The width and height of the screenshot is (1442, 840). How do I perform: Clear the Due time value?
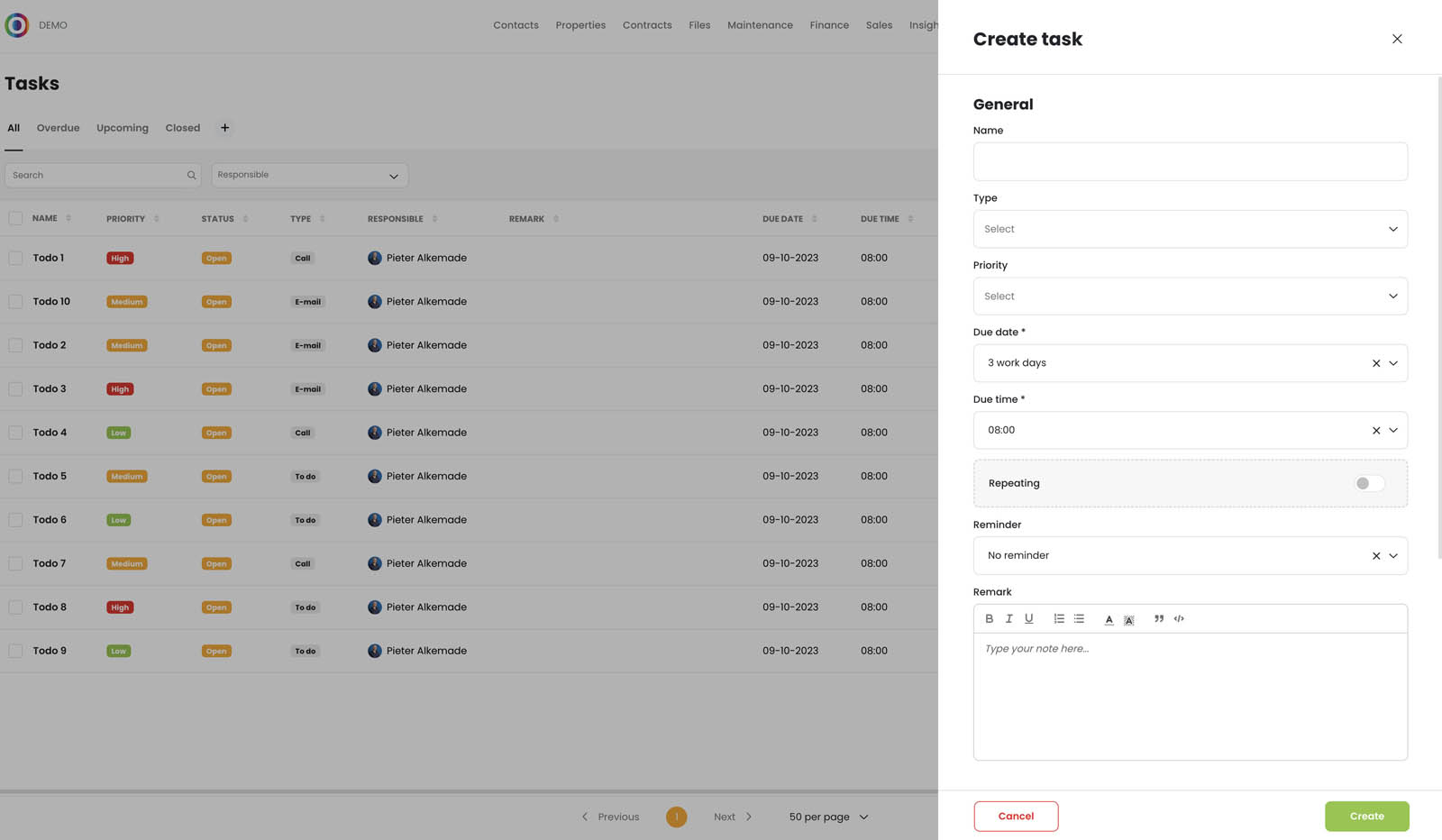pos(1376,431)
